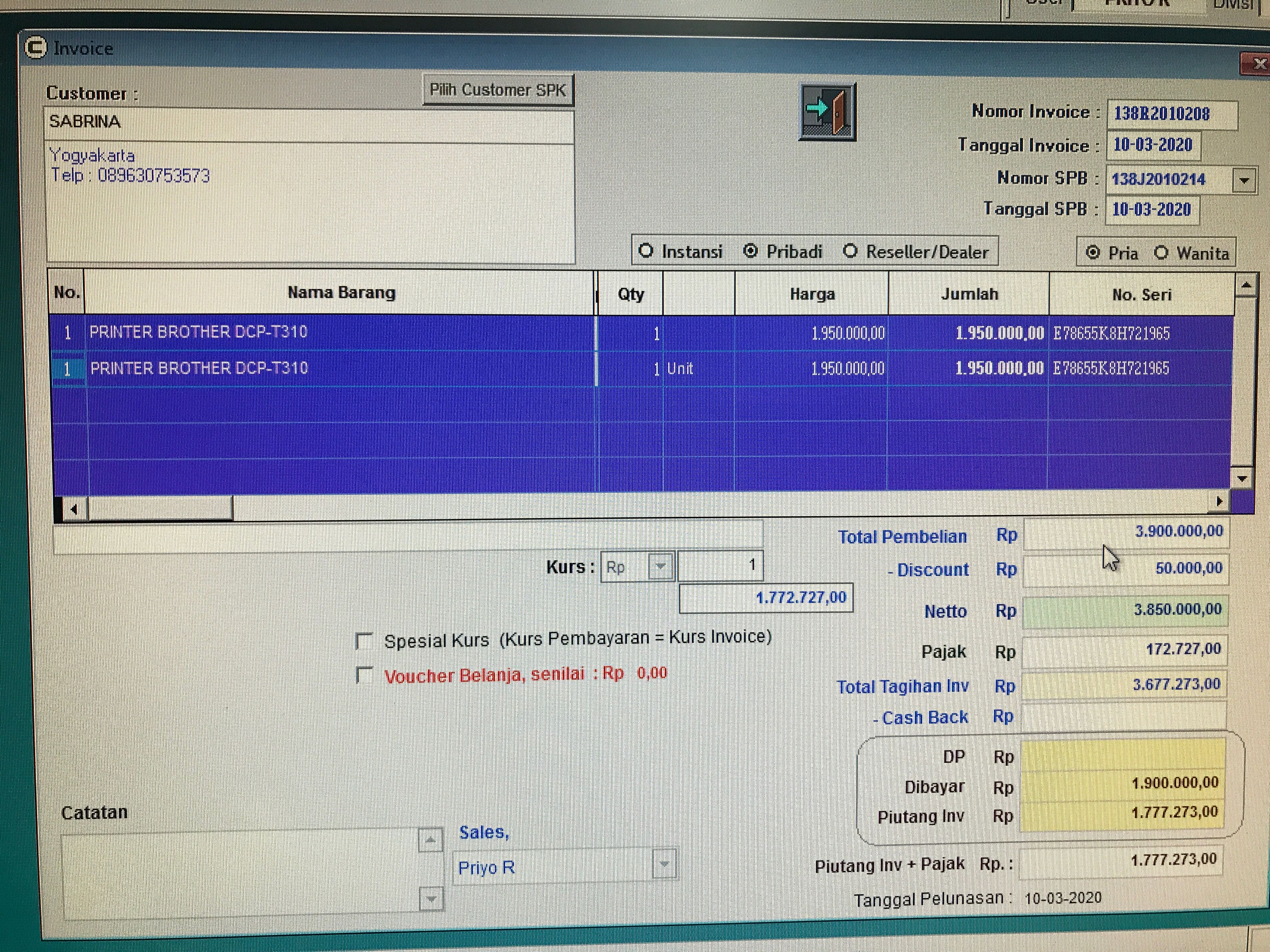Open the Nomor SPB dropdown
Image resolution: width=1270 pixels, height=952 pixels.
(x=1244, y=180)
